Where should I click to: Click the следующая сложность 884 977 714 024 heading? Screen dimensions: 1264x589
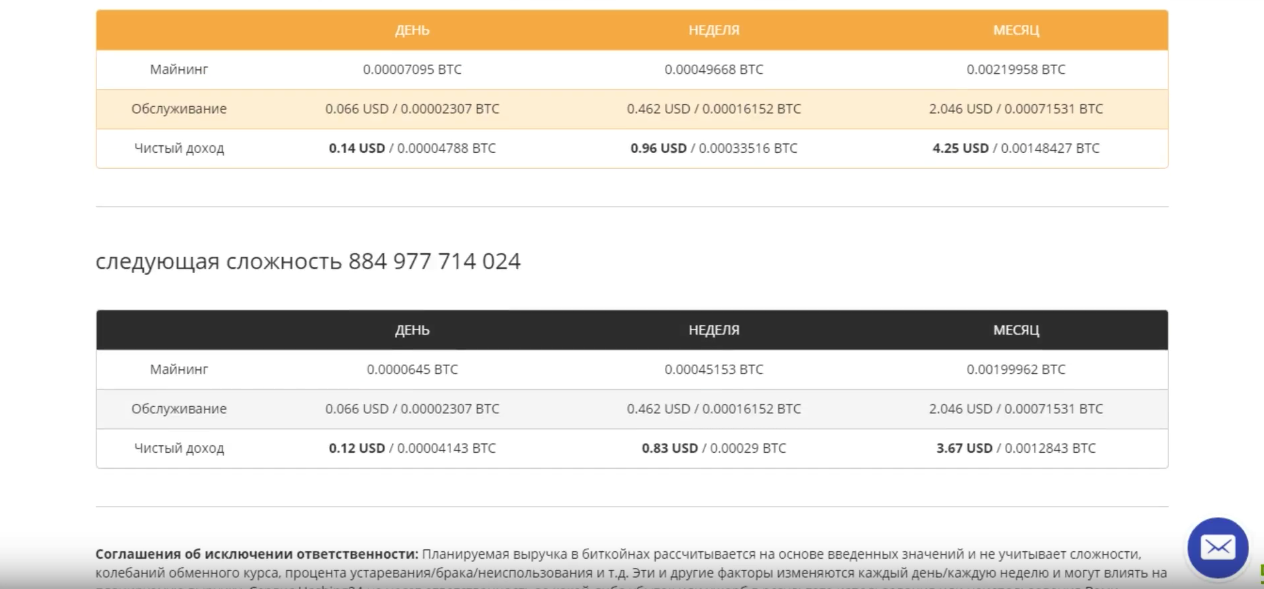tap(308, 262)
